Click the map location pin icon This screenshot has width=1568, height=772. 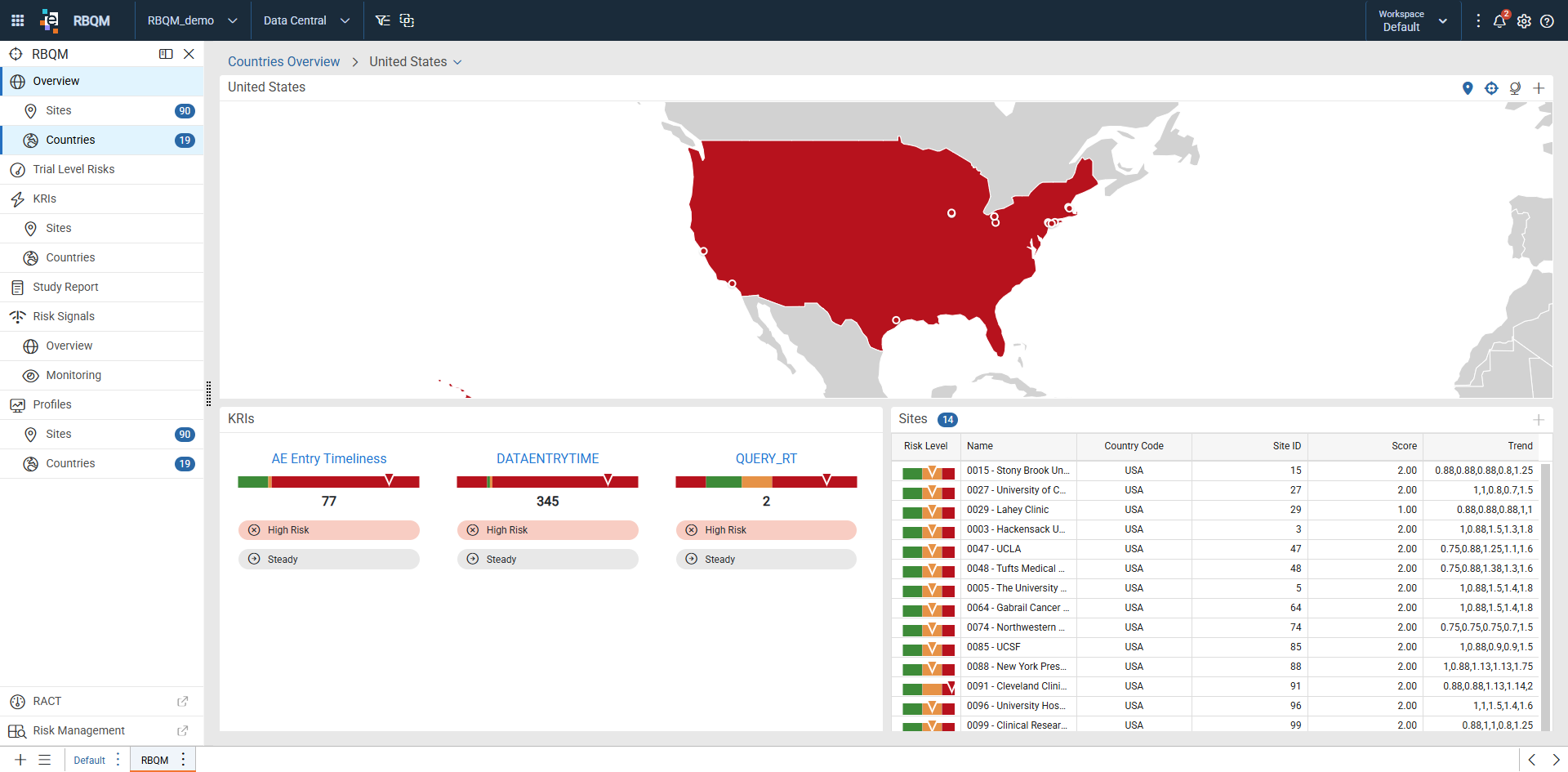coord(1468,88)
